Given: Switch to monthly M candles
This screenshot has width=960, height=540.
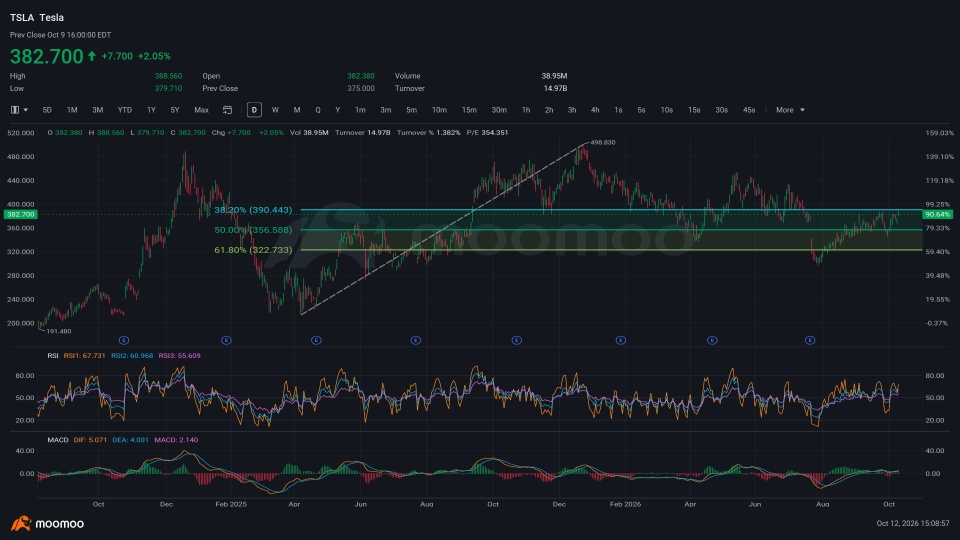Looking at the screenshot, I should (x=297, y=110).
